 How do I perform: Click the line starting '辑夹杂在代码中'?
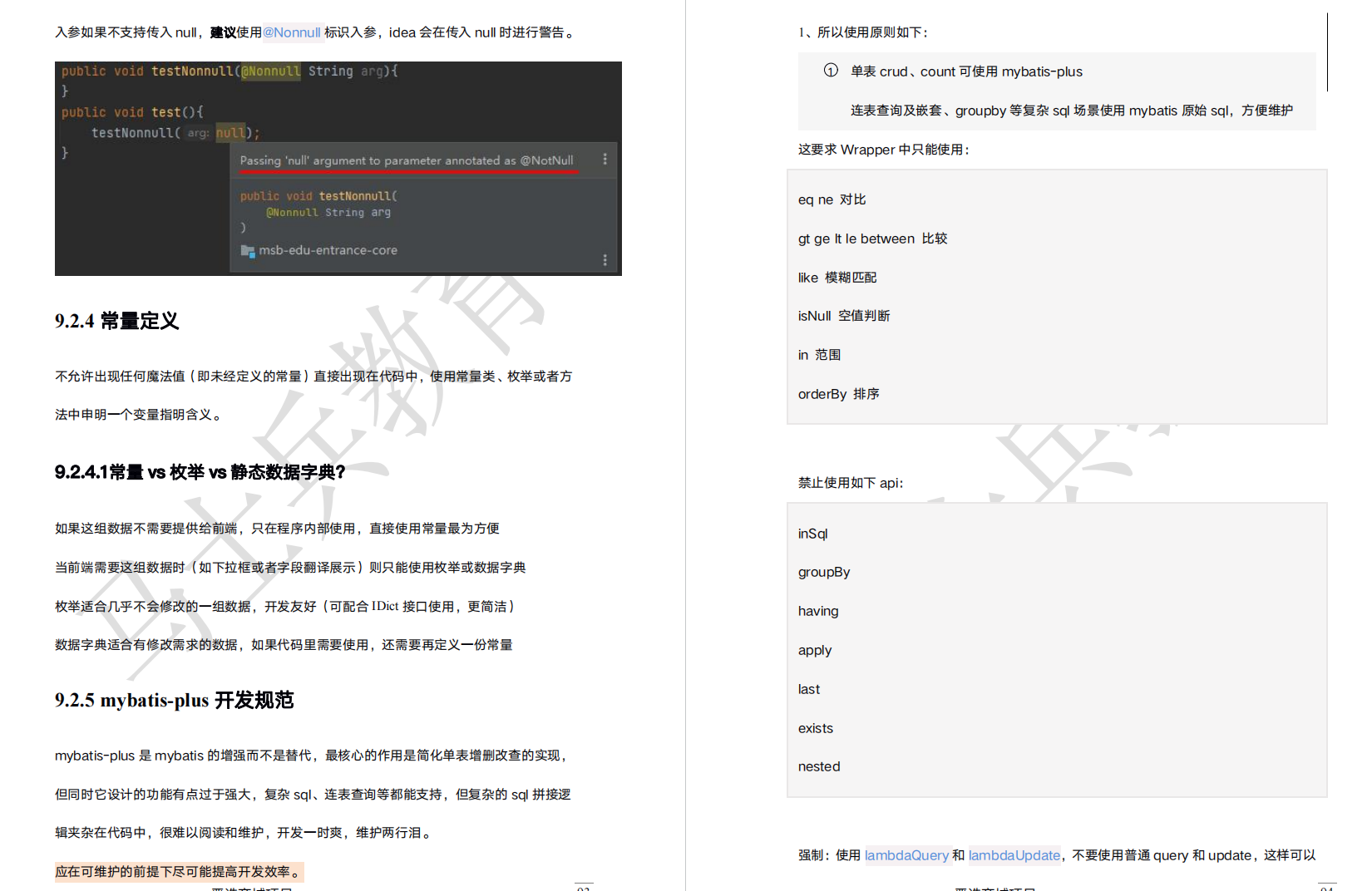click(x=244, y=833)
